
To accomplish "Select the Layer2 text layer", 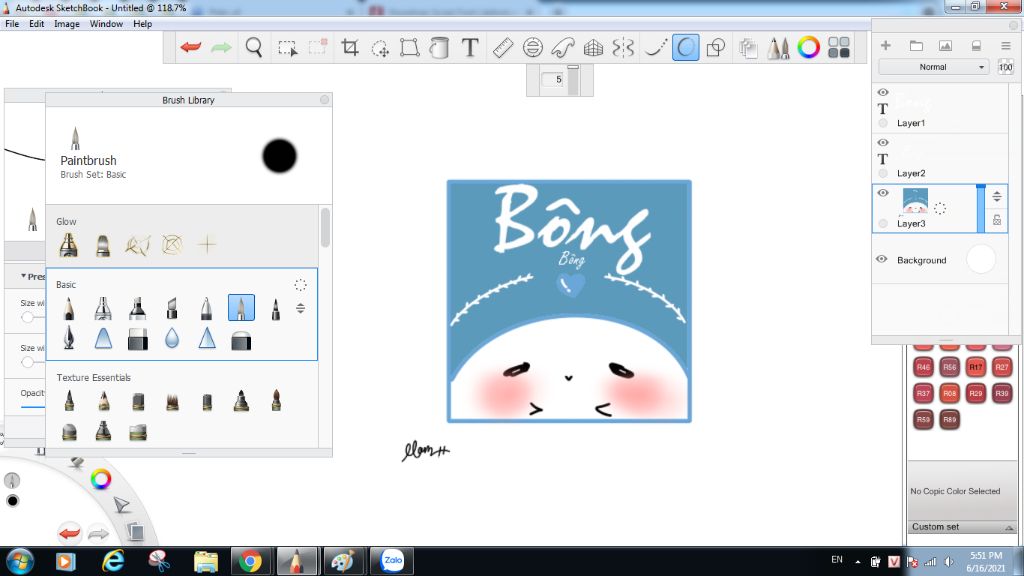I will click(x=940, y=159).
